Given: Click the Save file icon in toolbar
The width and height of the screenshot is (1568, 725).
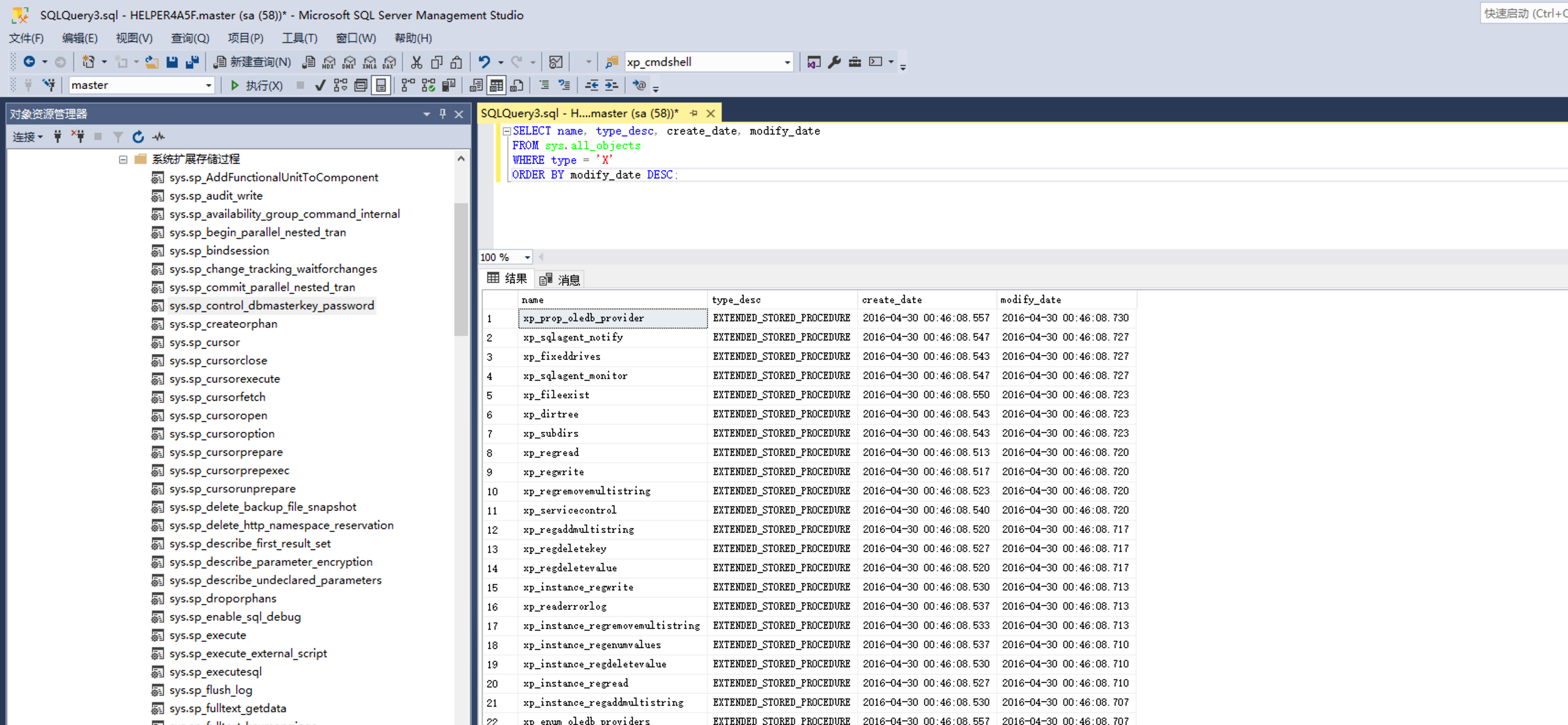Looking at the screenshot, I should pos(172,62).
